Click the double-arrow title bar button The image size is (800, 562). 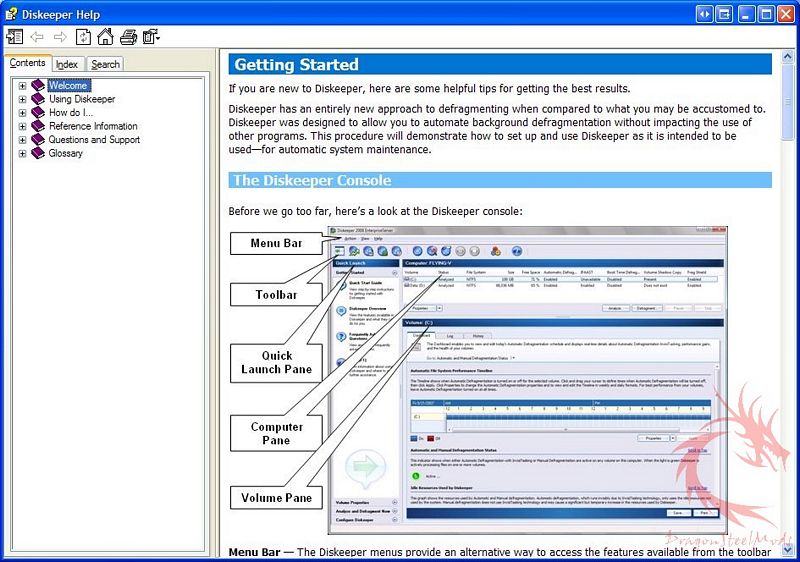[x=705, y=14]
